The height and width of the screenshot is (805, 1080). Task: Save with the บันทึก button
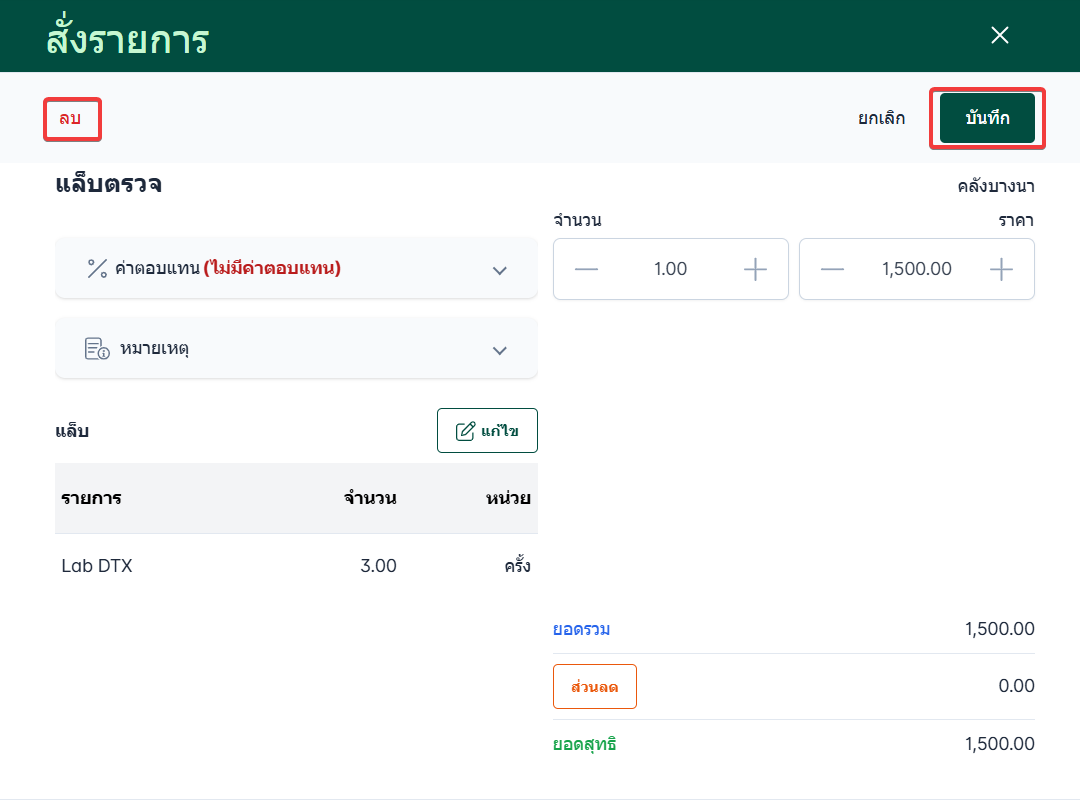pos(987,118)
